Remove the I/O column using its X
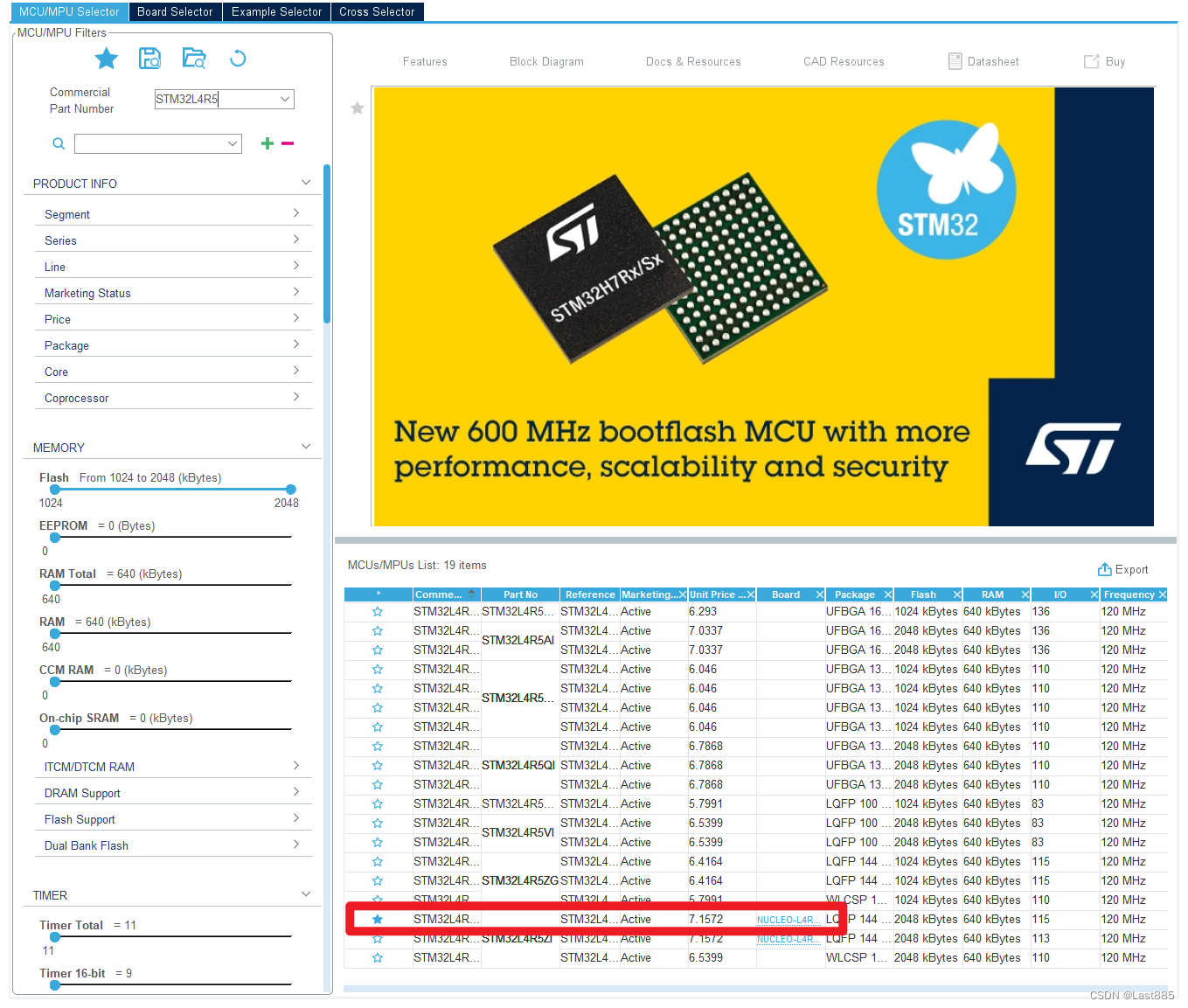The height and width of the screenshot is (1008, 1188). click(1094, 594)
